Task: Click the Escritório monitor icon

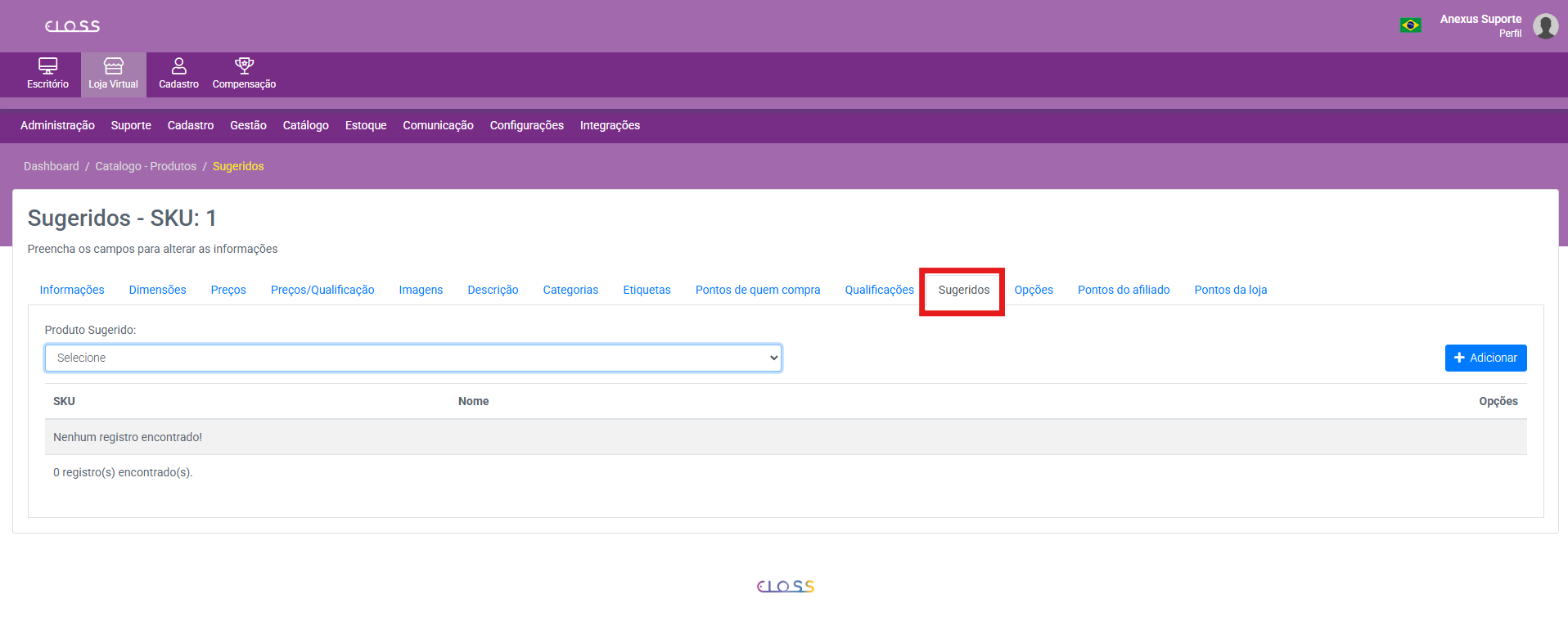Action: click(x=47, y=66)
